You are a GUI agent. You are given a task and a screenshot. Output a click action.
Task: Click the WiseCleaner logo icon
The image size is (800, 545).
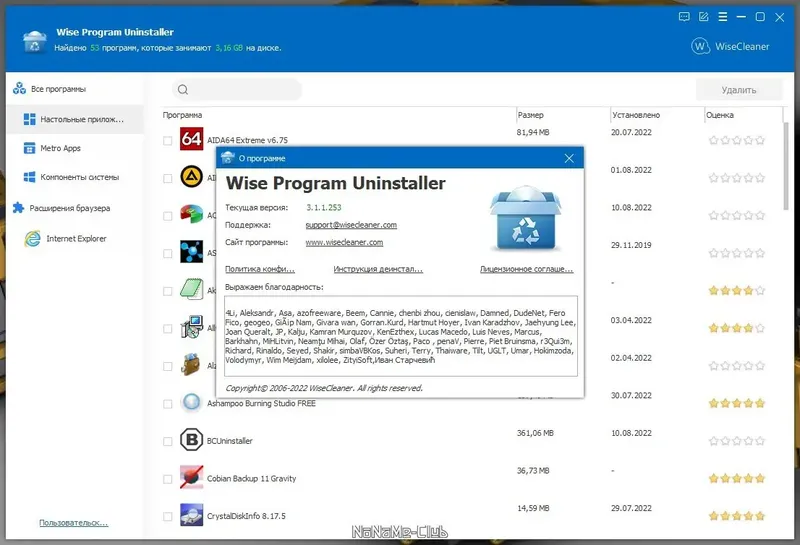tap(701, 46)
